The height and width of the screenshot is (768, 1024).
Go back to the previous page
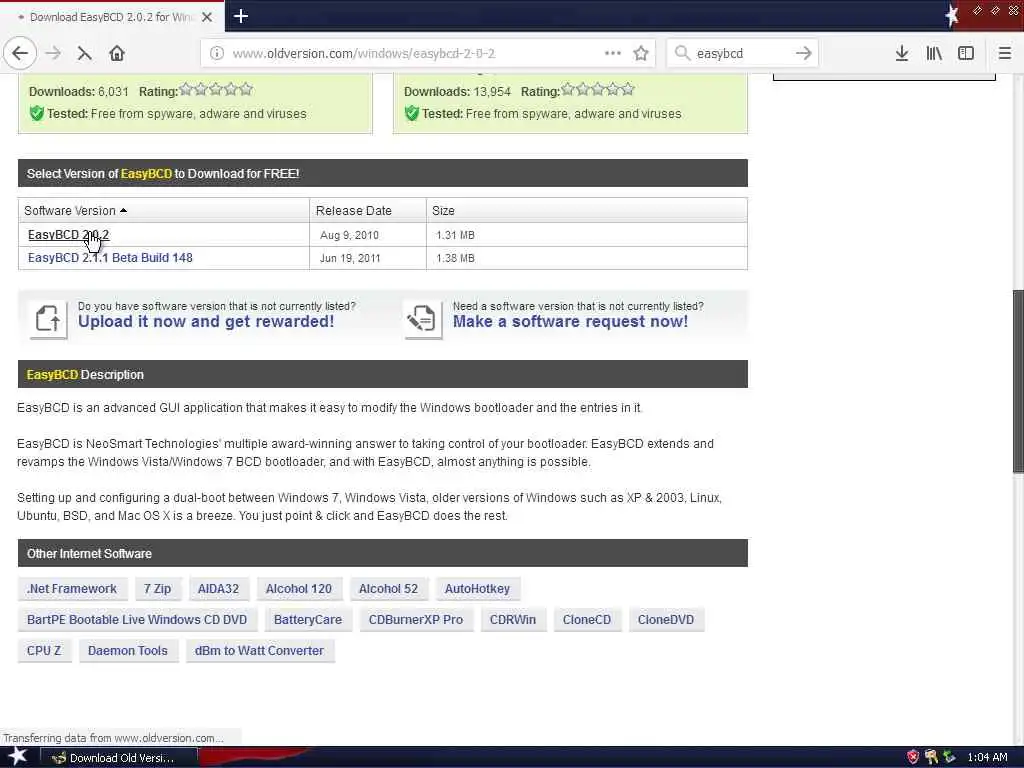[20, 53]
